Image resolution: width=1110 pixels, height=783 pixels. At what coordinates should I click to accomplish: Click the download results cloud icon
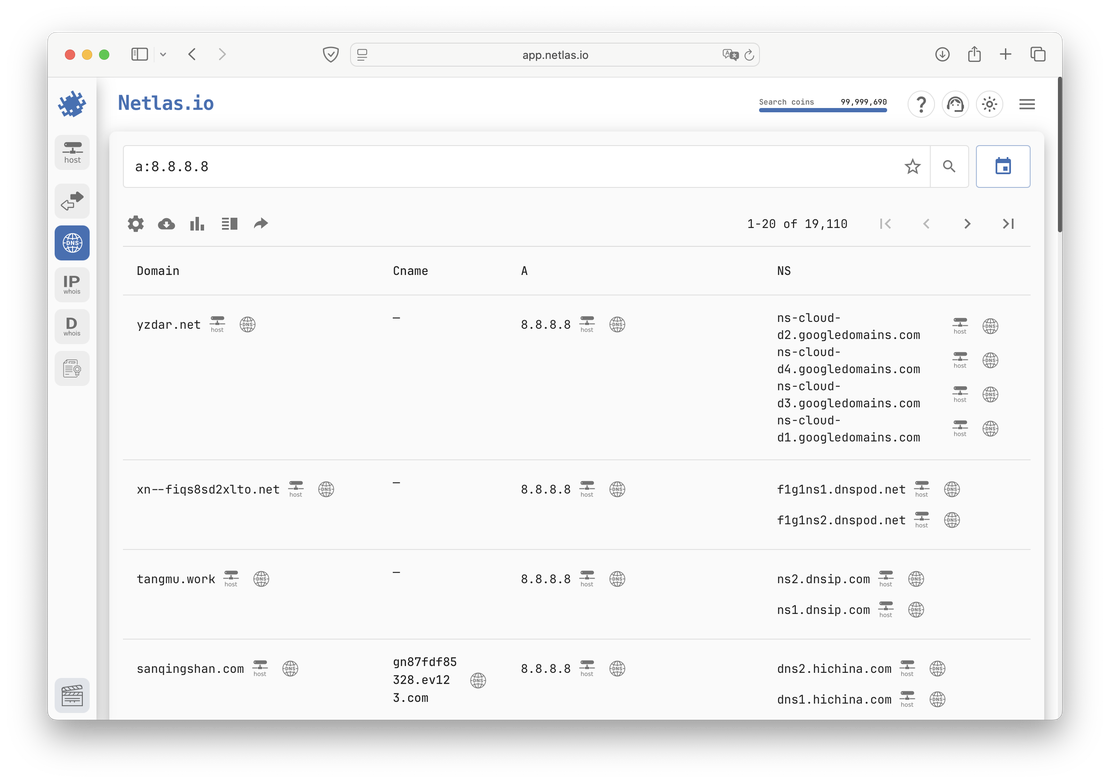point(166,224)
